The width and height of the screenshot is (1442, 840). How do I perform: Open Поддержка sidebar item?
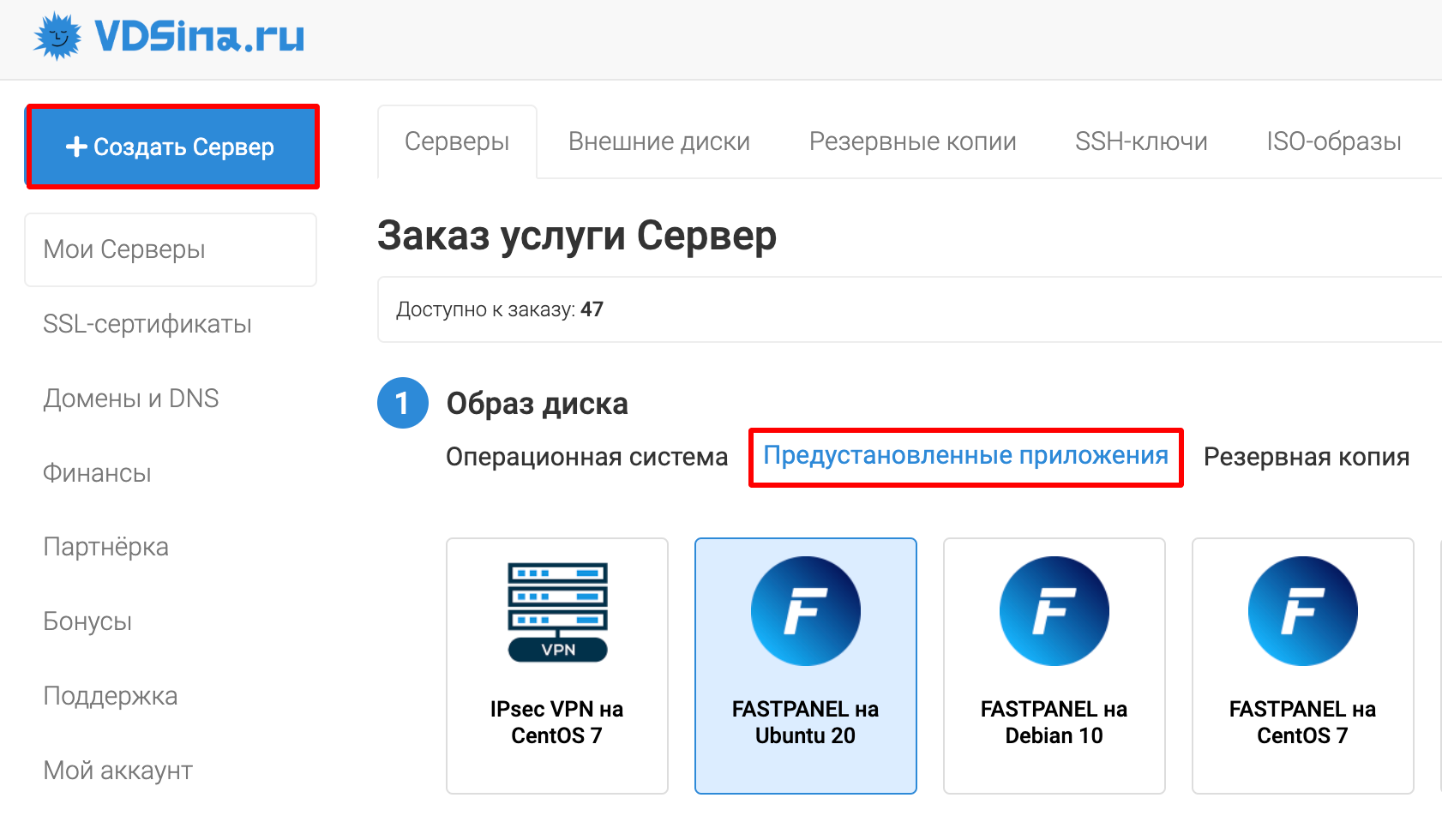pyautogui.click(x=111, y=696)
